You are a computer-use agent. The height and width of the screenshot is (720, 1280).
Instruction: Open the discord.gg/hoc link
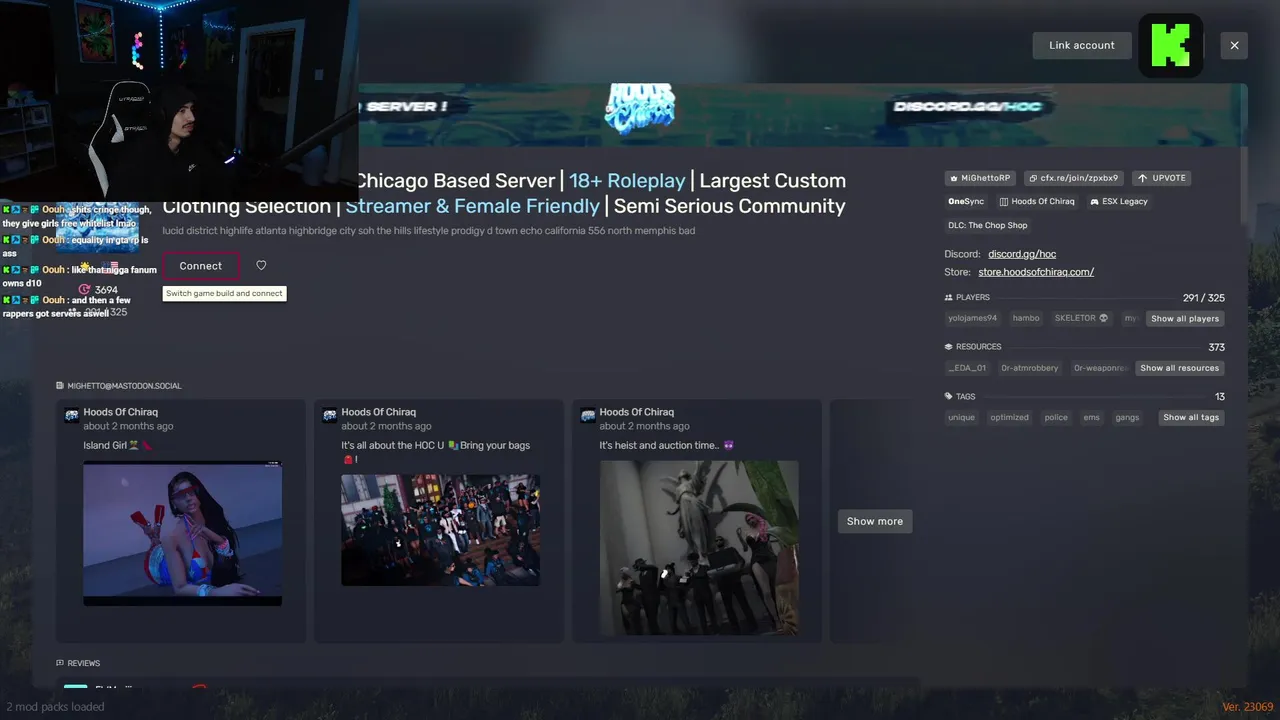[x=1022, y=254]
